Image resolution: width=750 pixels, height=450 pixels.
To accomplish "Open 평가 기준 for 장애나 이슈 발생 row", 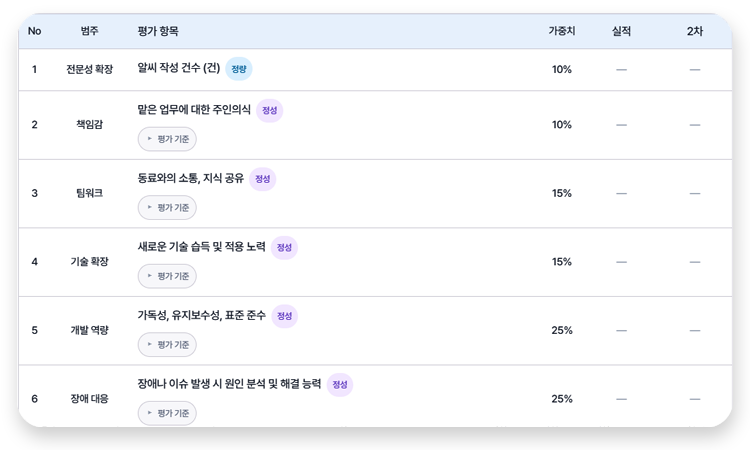I will pyautogui.click(x=167, y=413).
